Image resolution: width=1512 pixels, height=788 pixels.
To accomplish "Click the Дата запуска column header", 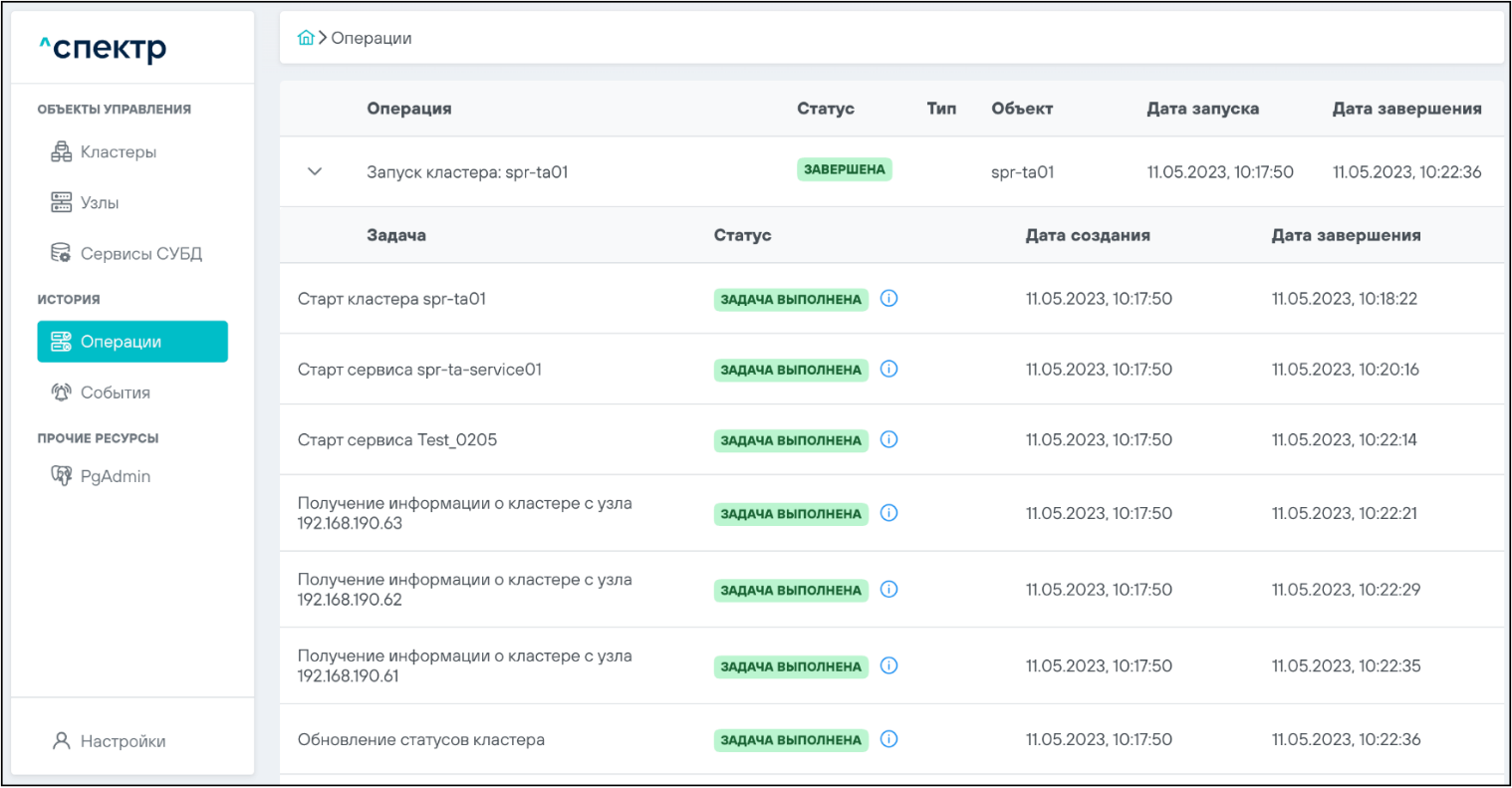I will [x=1202, y=109].
